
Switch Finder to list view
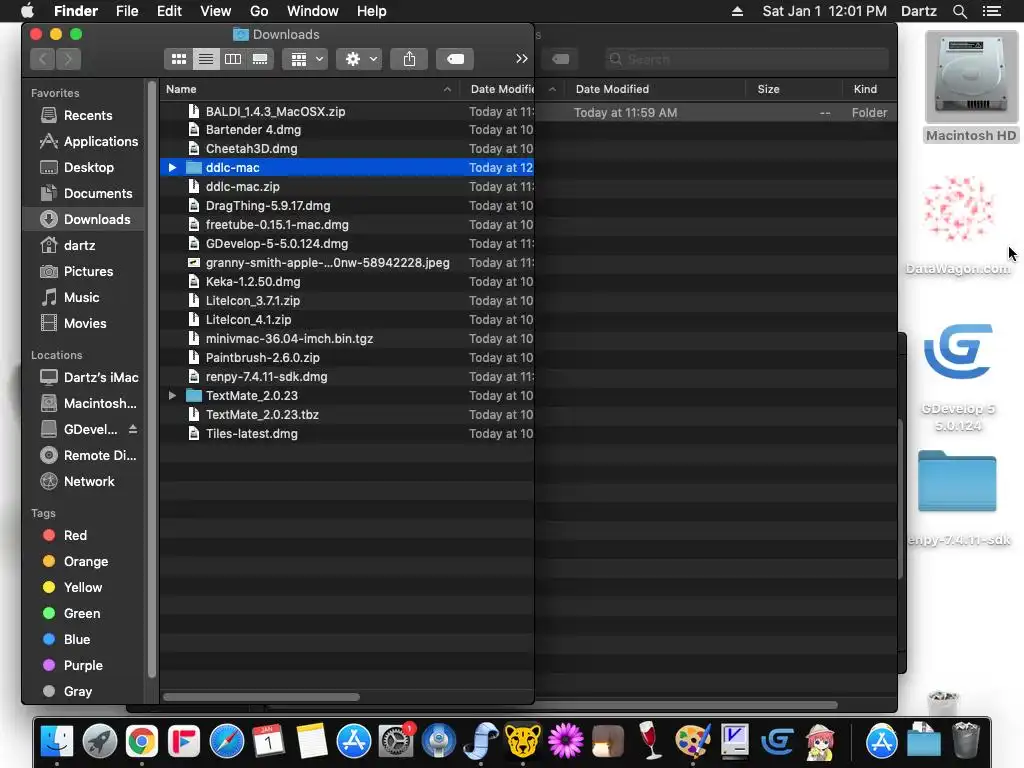point(206,59)
